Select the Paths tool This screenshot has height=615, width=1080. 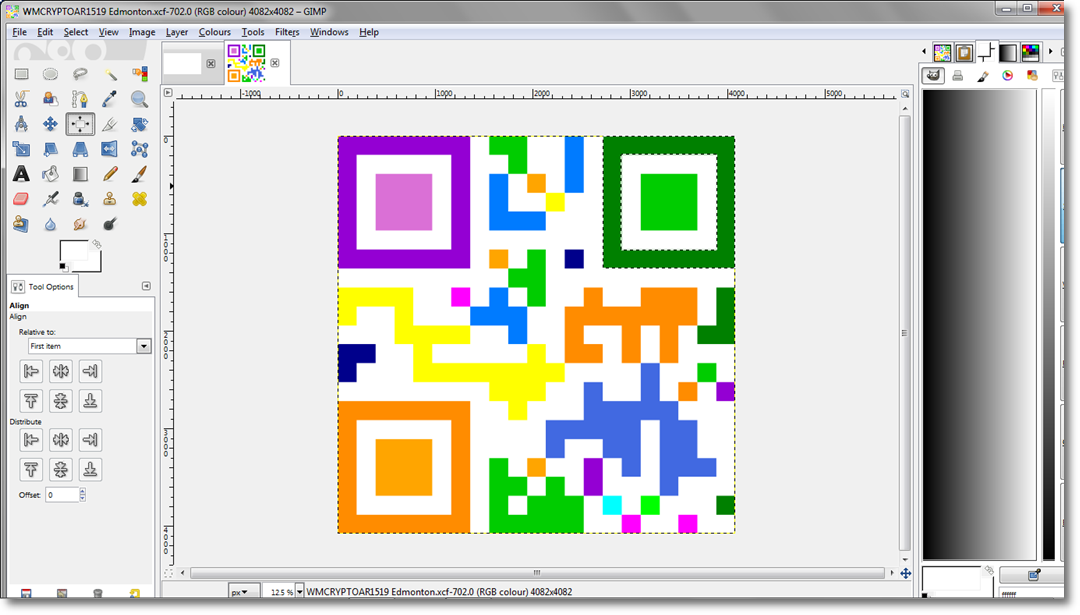(80, 99)
